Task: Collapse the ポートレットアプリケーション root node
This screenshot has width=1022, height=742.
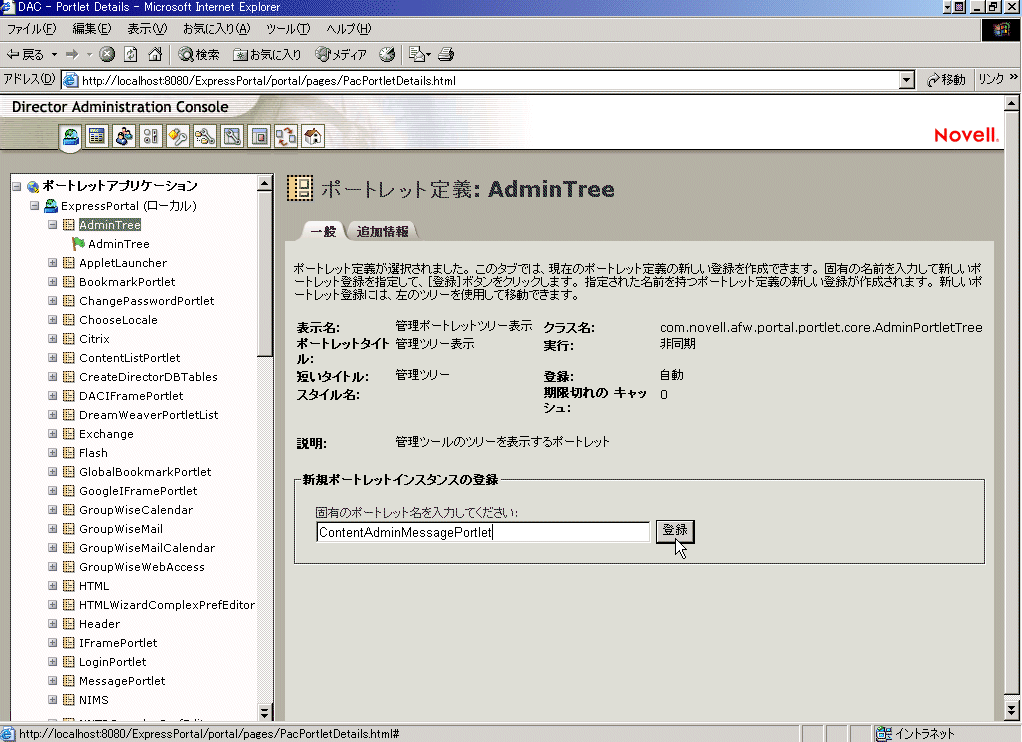Action: 17,186
